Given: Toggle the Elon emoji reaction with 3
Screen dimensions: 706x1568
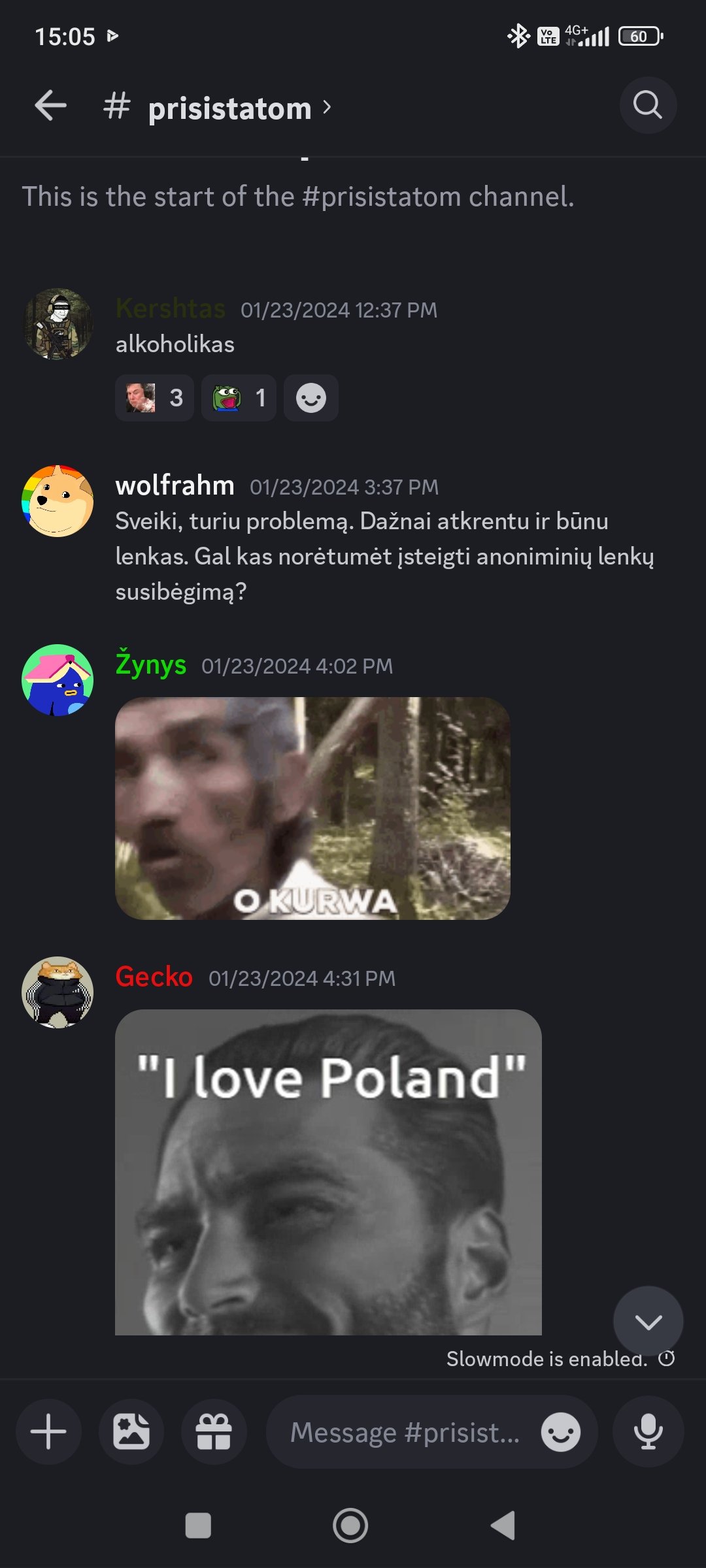Looking at the screenshot, I should click(x=154, y=398).
